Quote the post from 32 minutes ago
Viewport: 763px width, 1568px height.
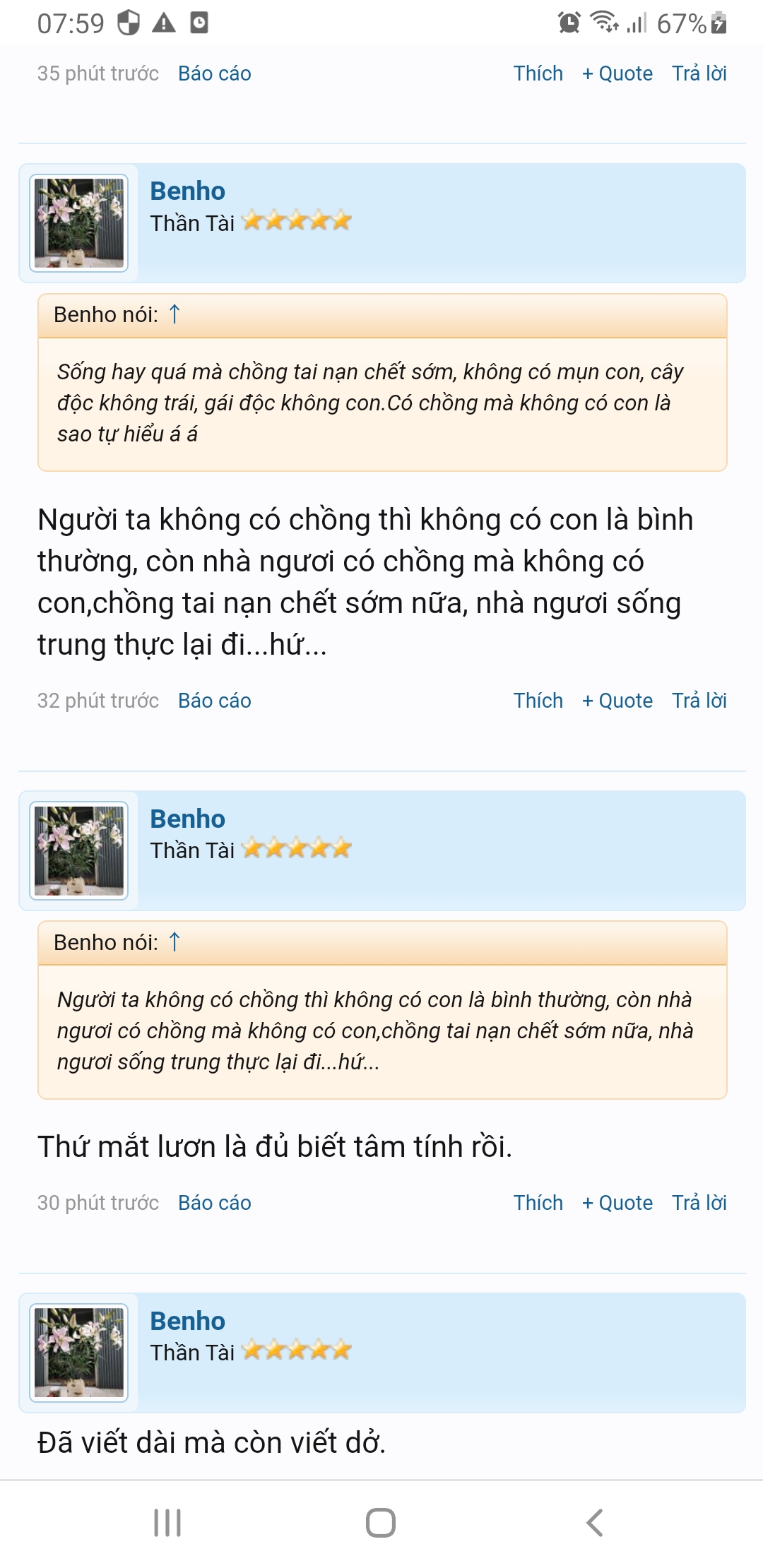tap(617, 701)
